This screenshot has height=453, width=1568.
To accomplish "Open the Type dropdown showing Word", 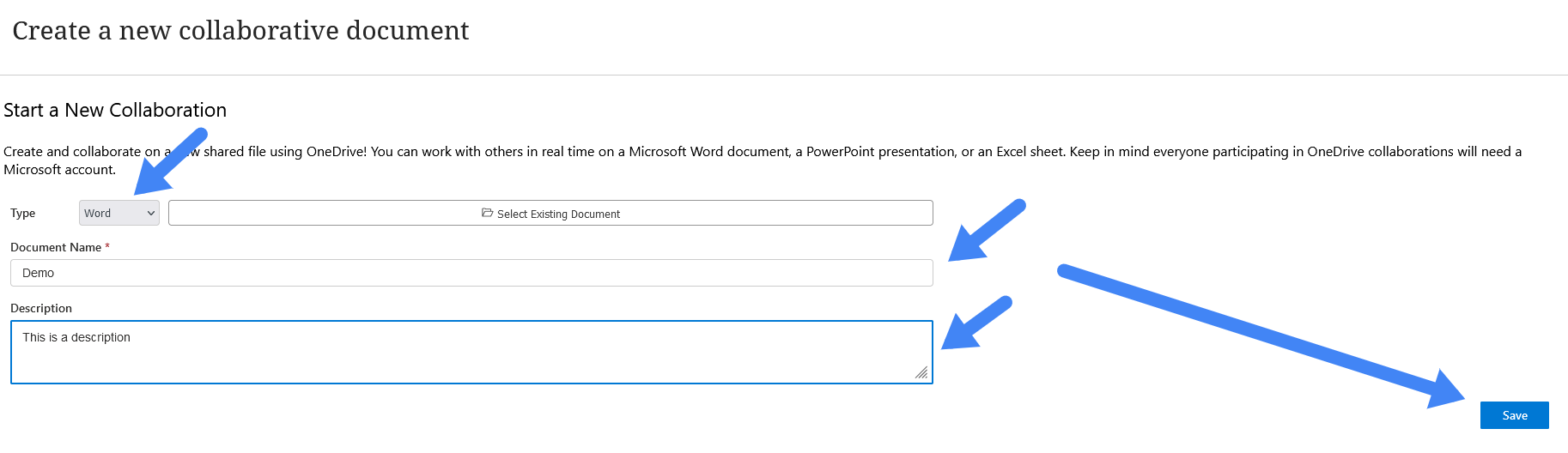I will [119, 213].
